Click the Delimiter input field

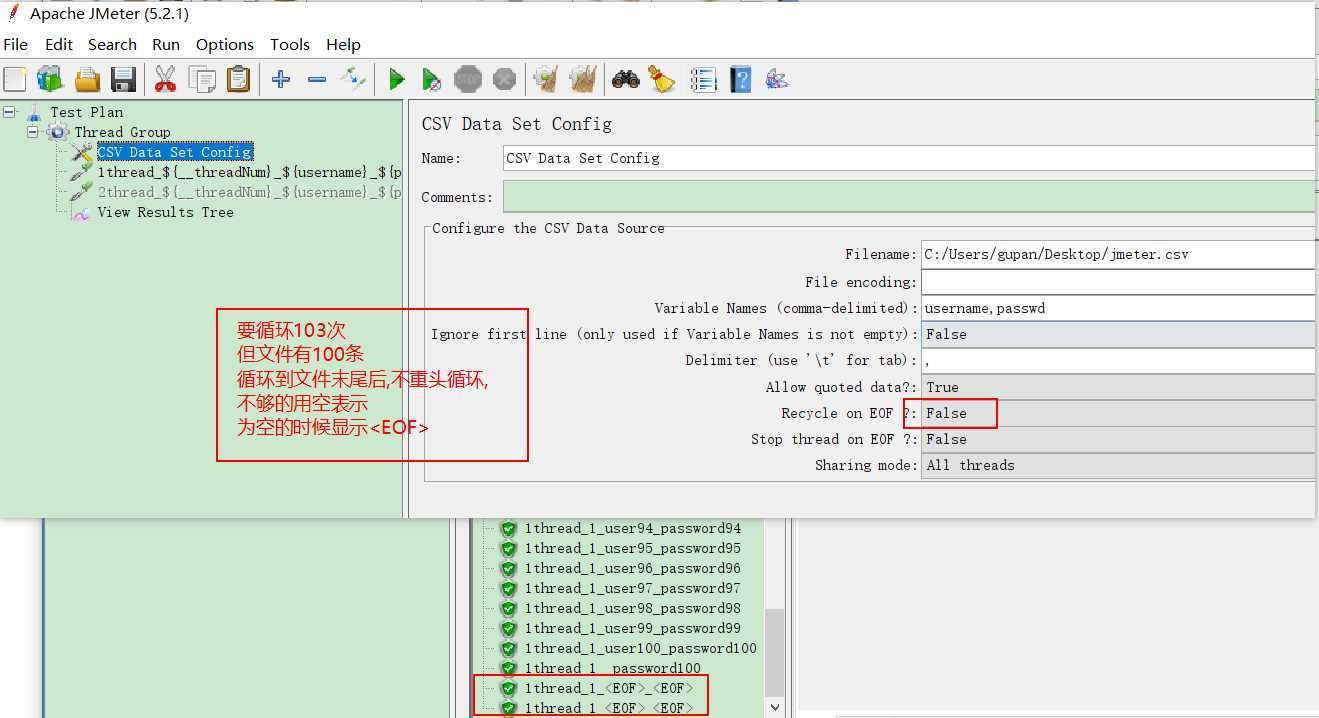coord(1117,360)
